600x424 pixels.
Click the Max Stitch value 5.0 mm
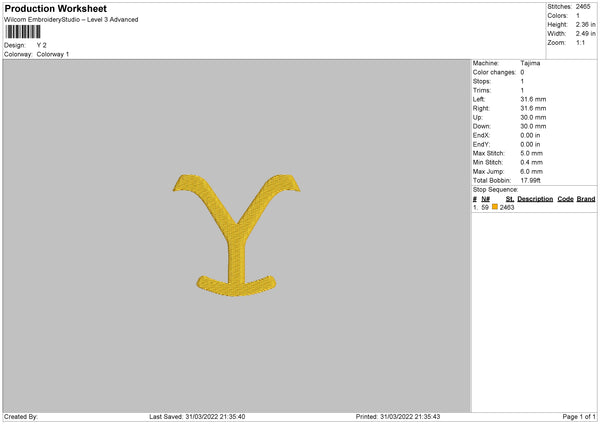pyautogui.click(x=532, y=153)
